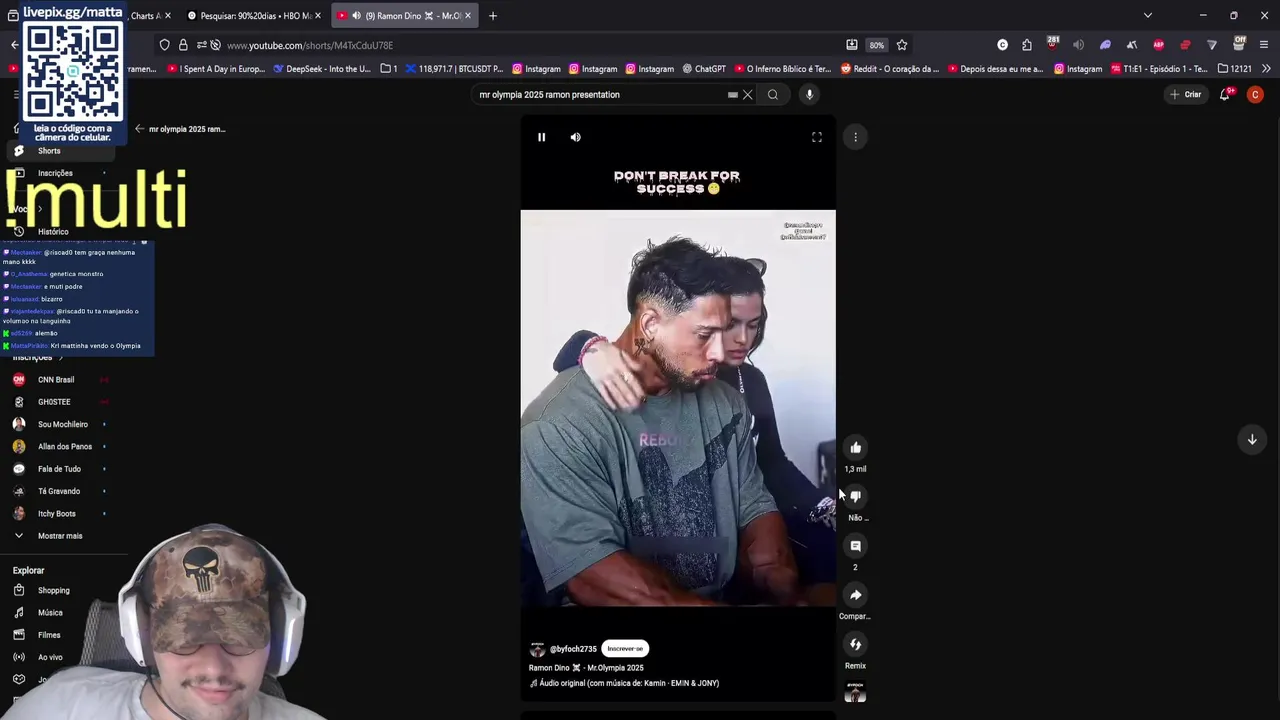1280x720 pixels.
Task: Open the ABP adblock extension icon
Action: click(x=1159, y=45)
